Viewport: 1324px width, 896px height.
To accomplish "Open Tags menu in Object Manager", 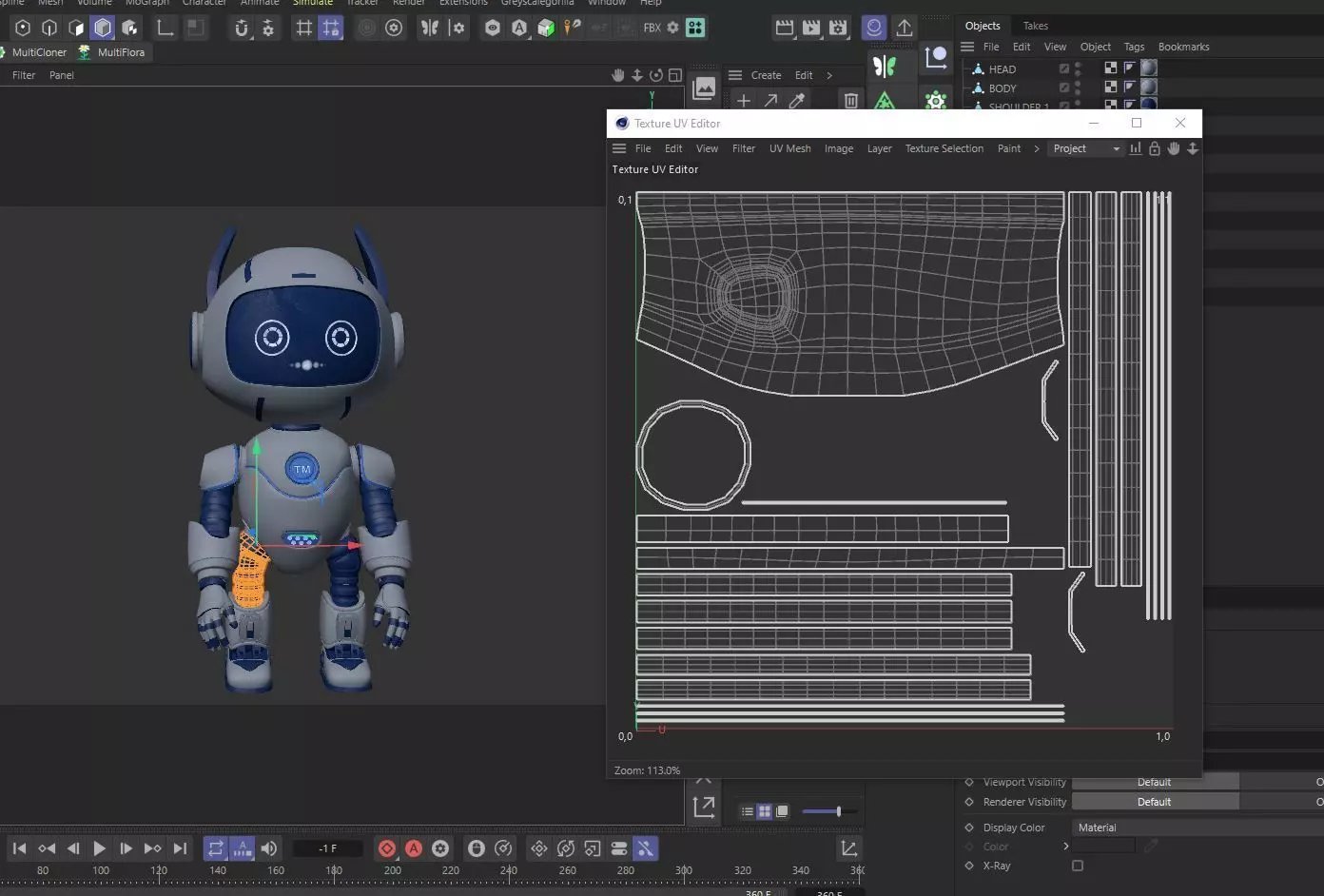I will click(x=1134, y=47).
